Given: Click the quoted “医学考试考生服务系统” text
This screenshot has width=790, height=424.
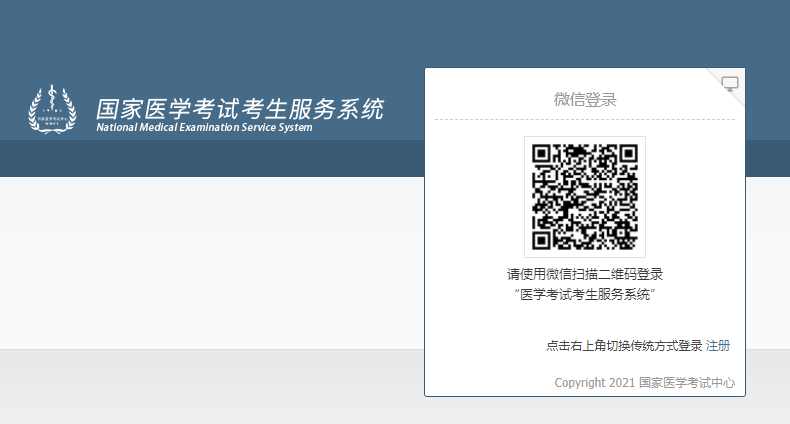Looking at the screenshot, I should point(585,294).
